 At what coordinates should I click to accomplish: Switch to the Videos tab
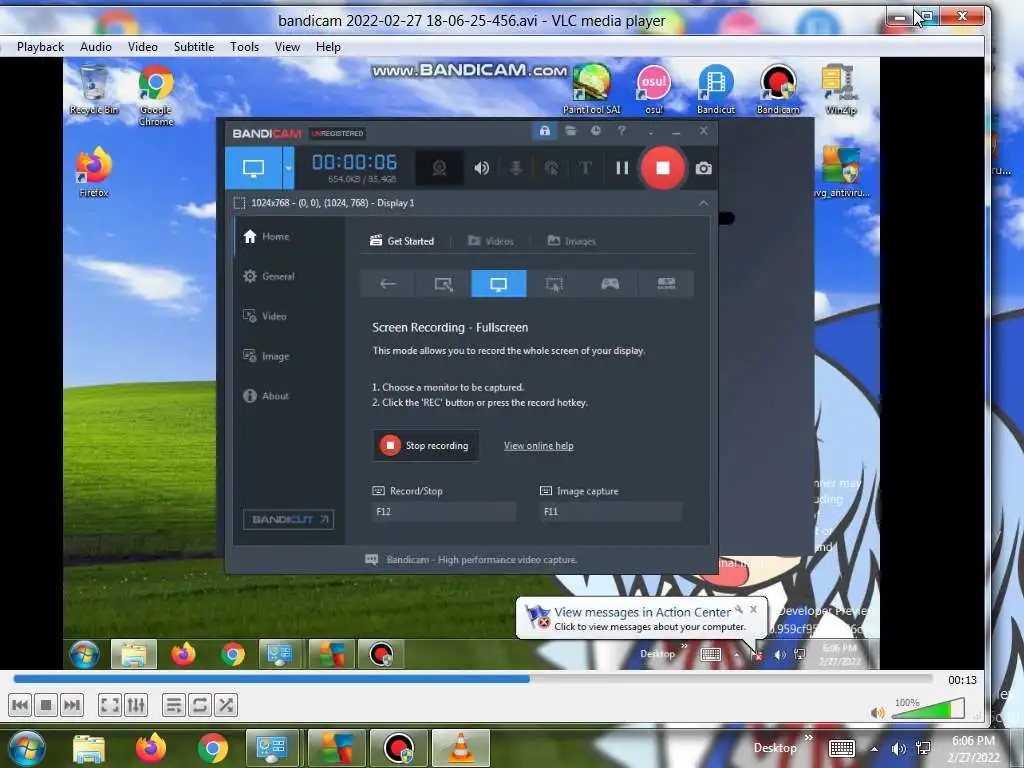490,241
